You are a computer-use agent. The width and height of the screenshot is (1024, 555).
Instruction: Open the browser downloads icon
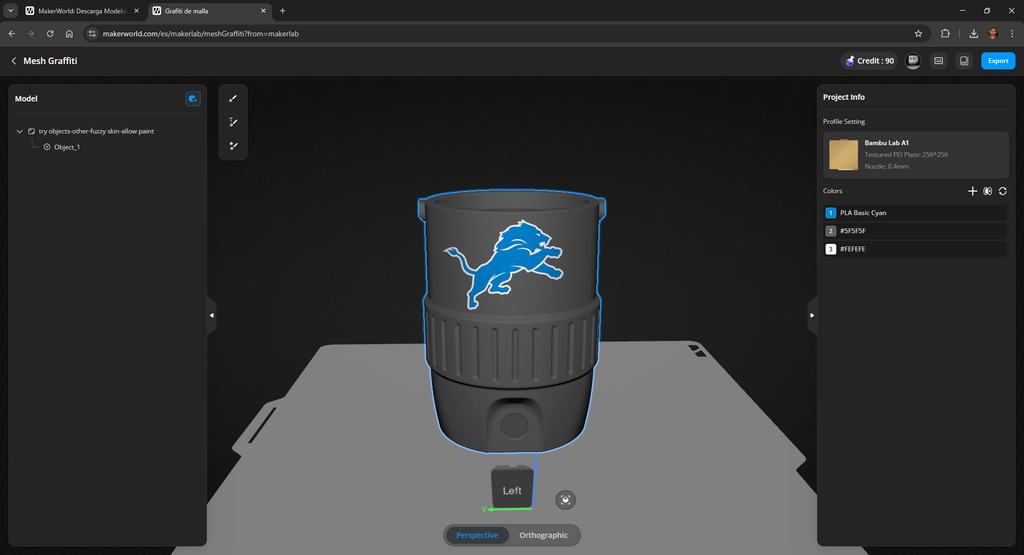(x=973, y=33)
